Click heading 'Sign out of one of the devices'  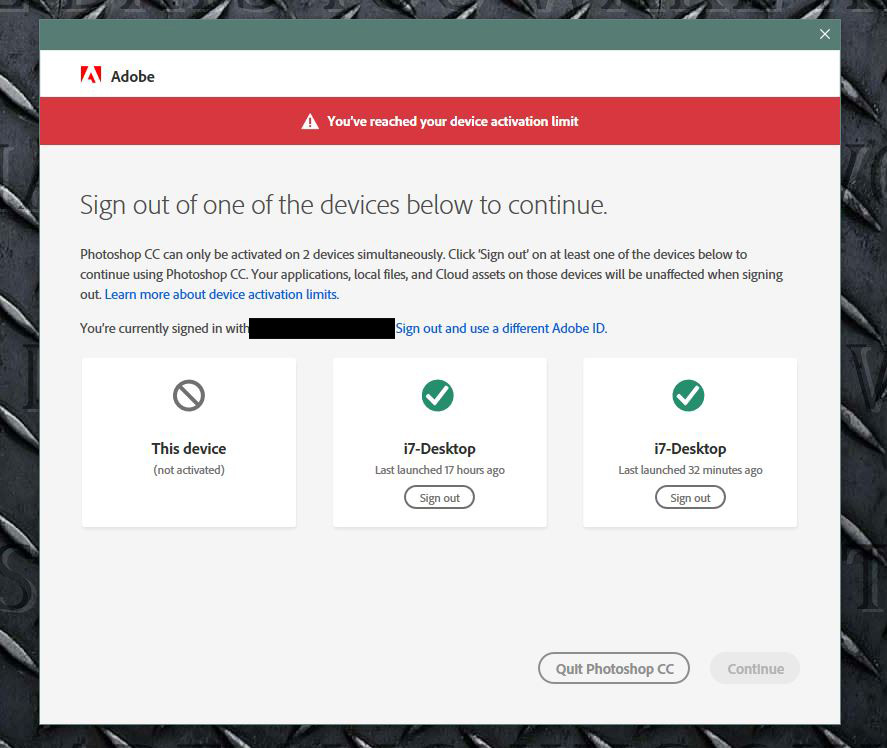[x=343, y=205]
